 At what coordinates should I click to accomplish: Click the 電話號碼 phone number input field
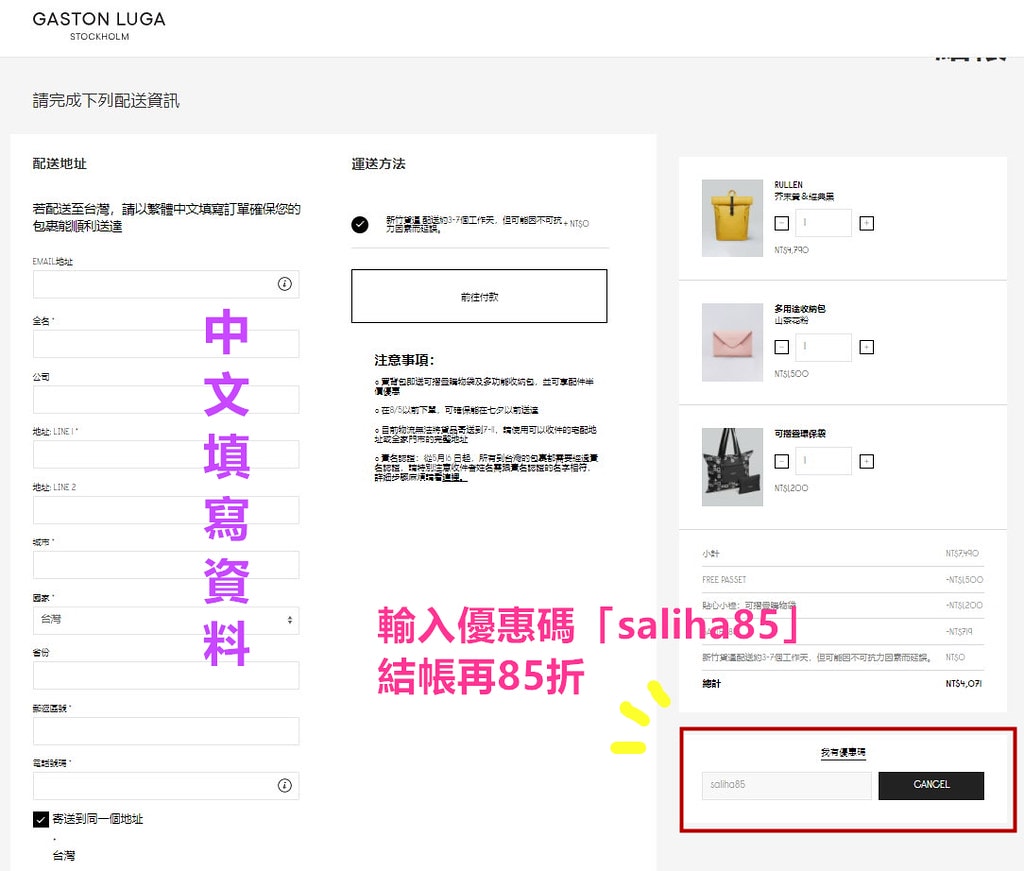[166, 785]
